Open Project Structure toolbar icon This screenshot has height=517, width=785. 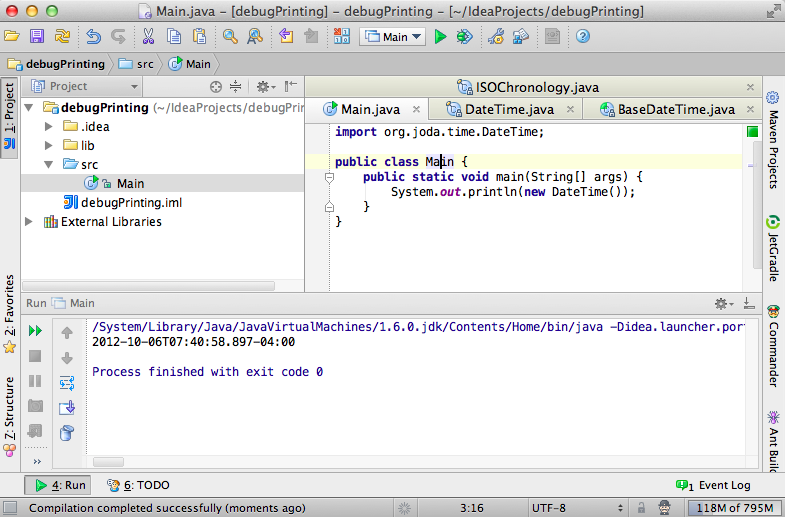tap(521, 37)
